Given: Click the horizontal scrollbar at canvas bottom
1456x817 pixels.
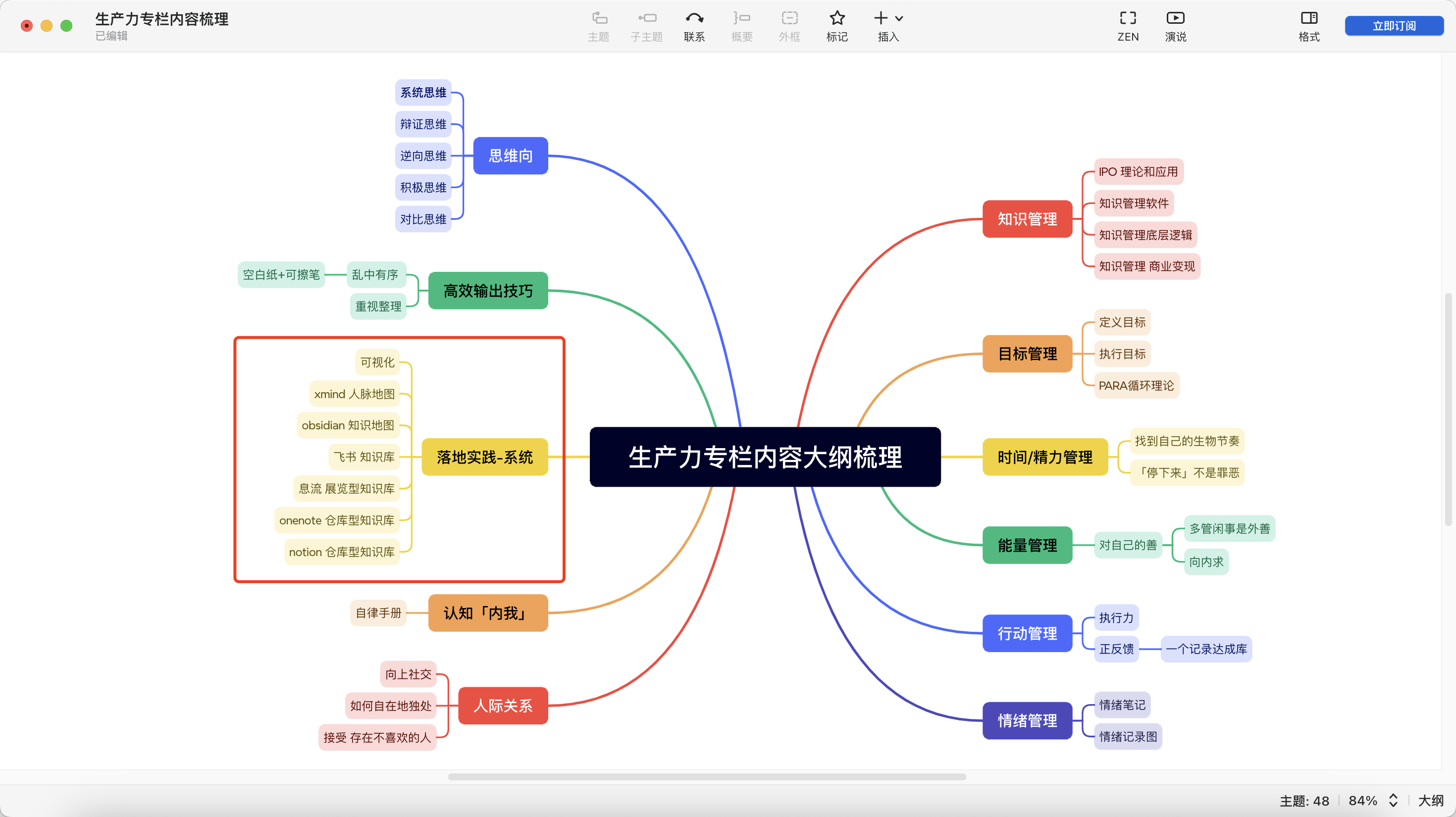Looking at the screenshot, I should (707, 777).
